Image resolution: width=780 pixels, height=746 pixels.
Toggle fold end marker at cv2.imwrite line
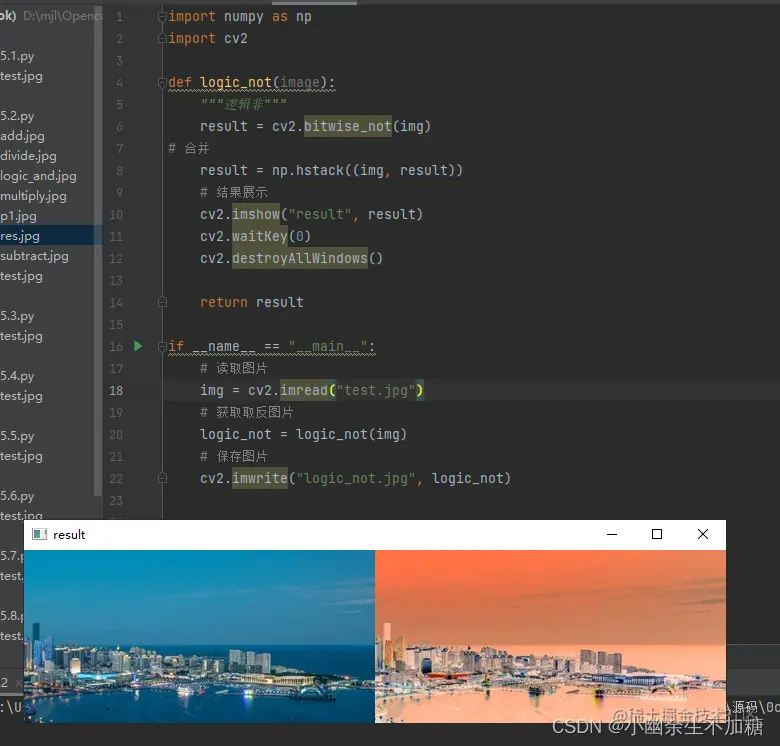(162, 478)
